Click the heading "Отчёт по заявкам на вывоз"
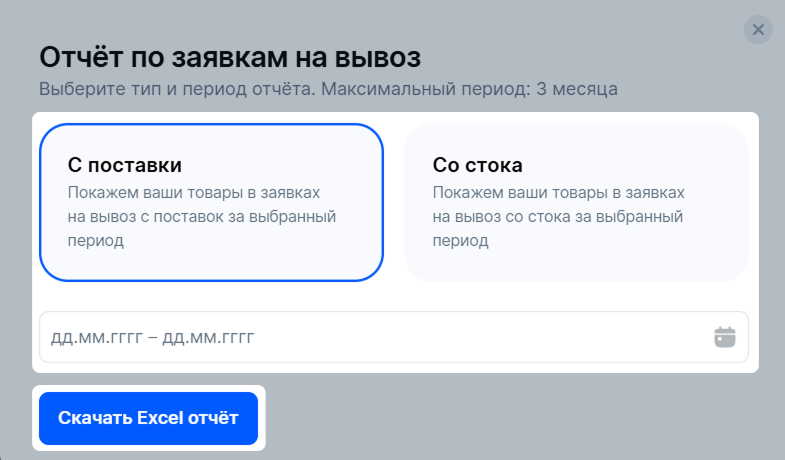The height and width of the screenshot is (460, 785). click(230, 57)
